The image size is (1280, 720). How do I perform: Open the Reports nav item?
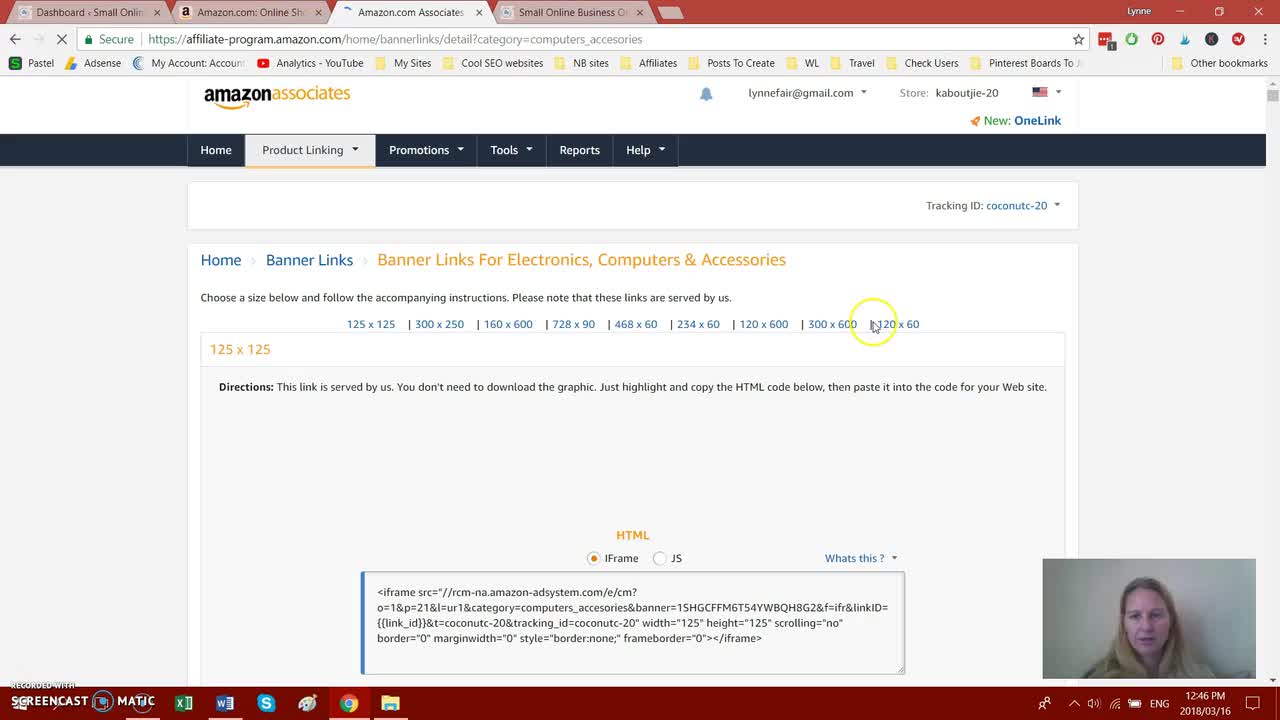[x=579, y=150]
